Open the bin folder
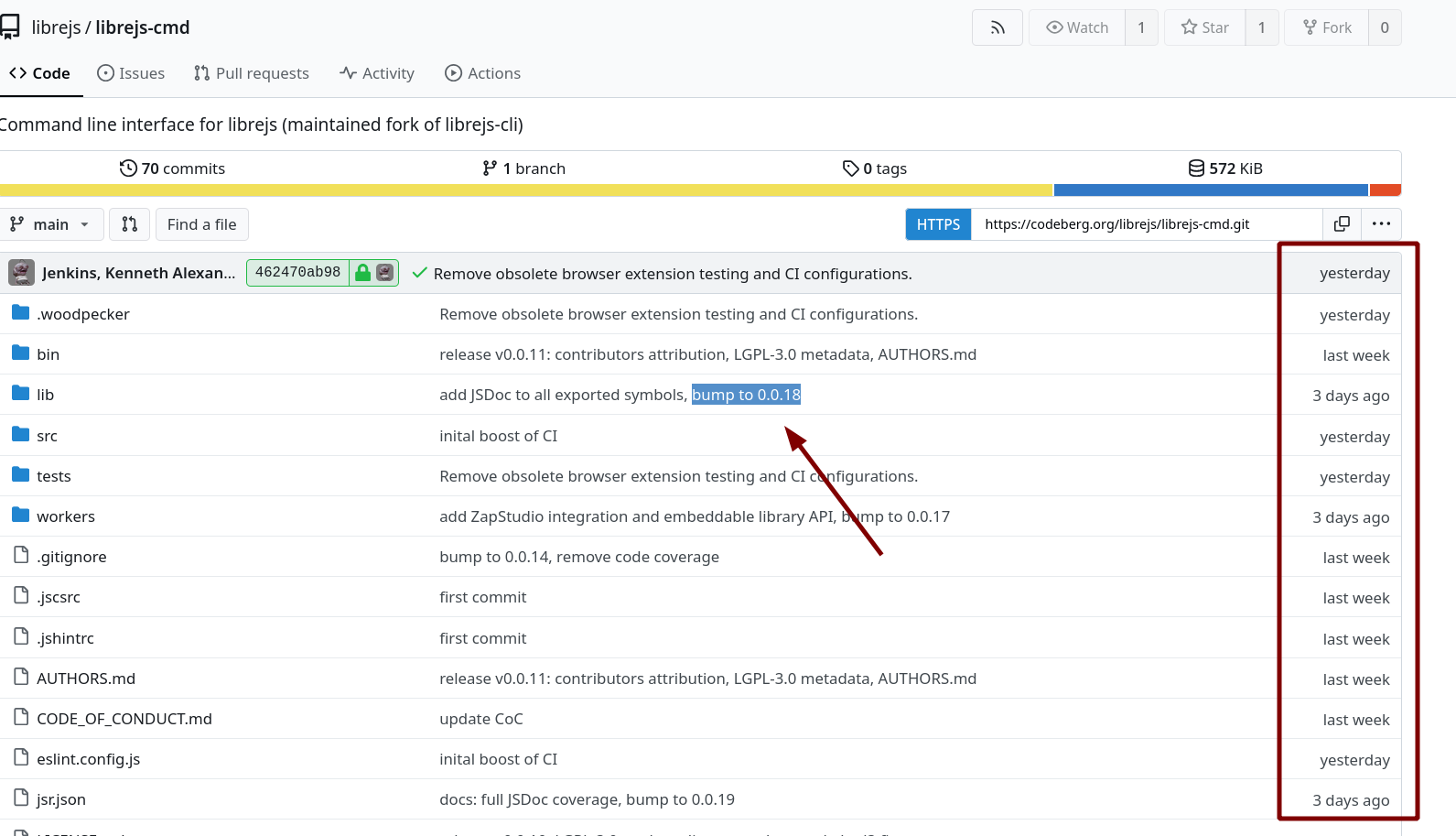 coord(49,354)
